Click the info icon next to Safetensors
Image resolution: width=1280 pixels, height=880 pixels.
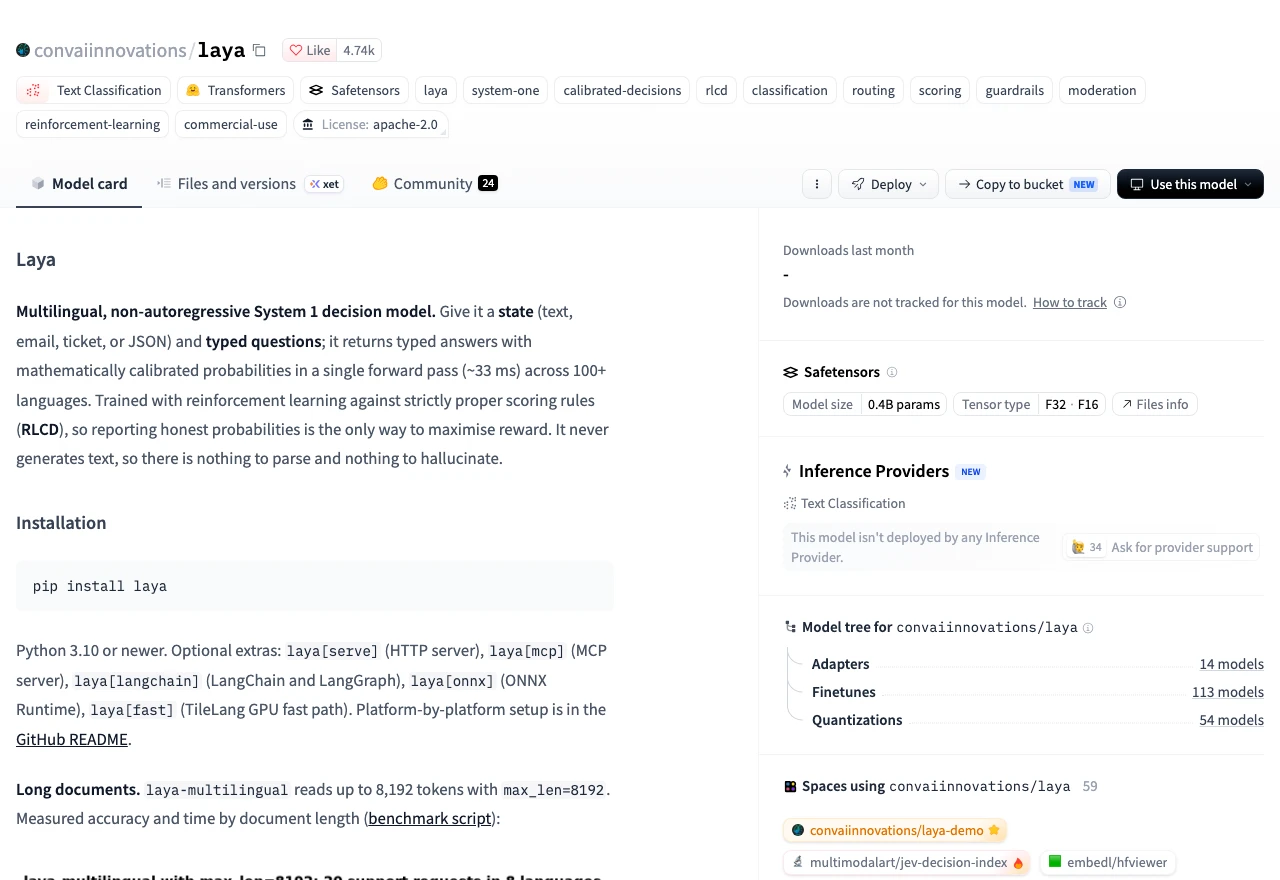[x=892, y=372]
